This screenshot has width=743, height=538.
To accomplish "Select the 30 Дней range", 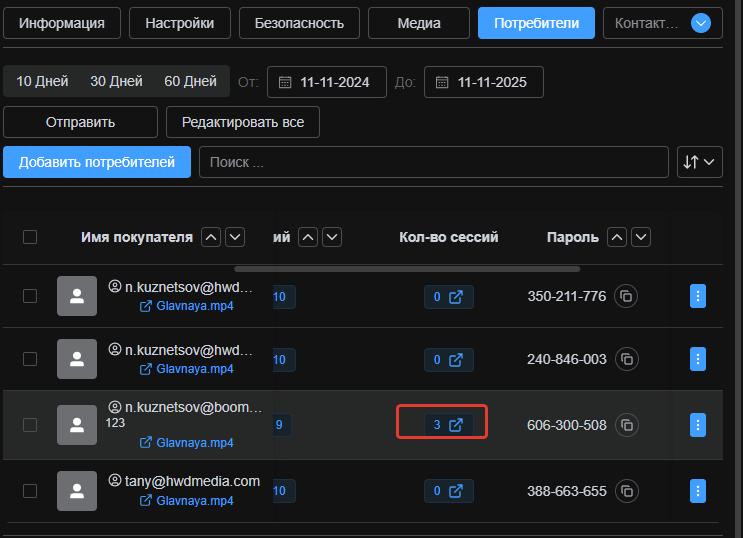I will point(116,81).
